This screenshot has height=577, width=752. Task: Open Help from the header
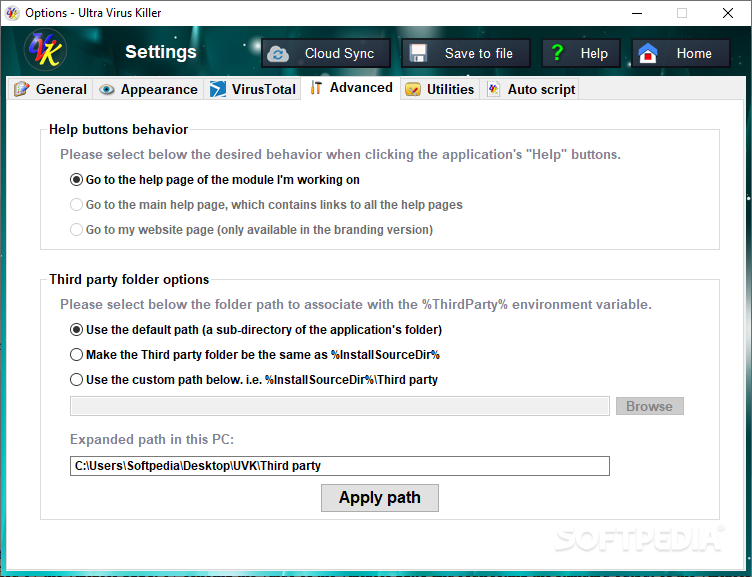coord(581,53)
